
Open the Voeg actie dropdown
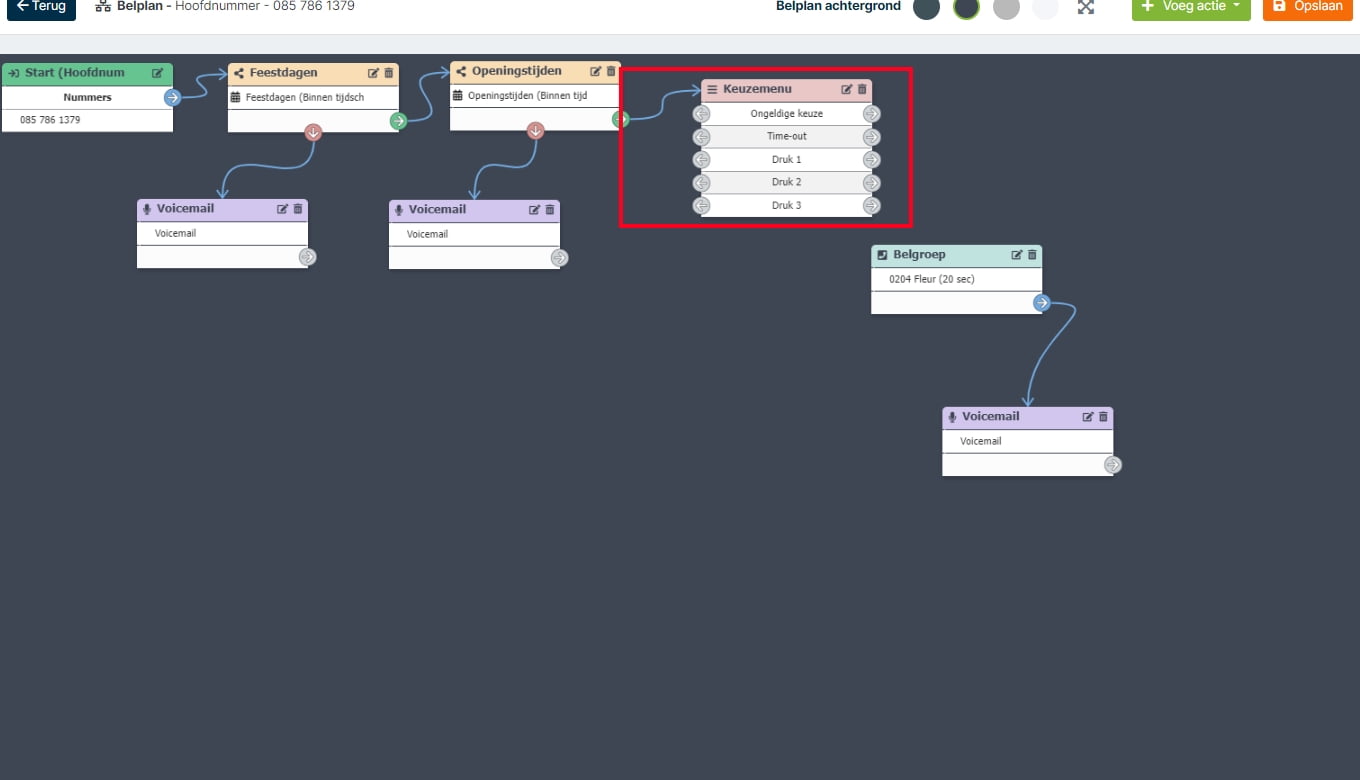coord(1191,7)
